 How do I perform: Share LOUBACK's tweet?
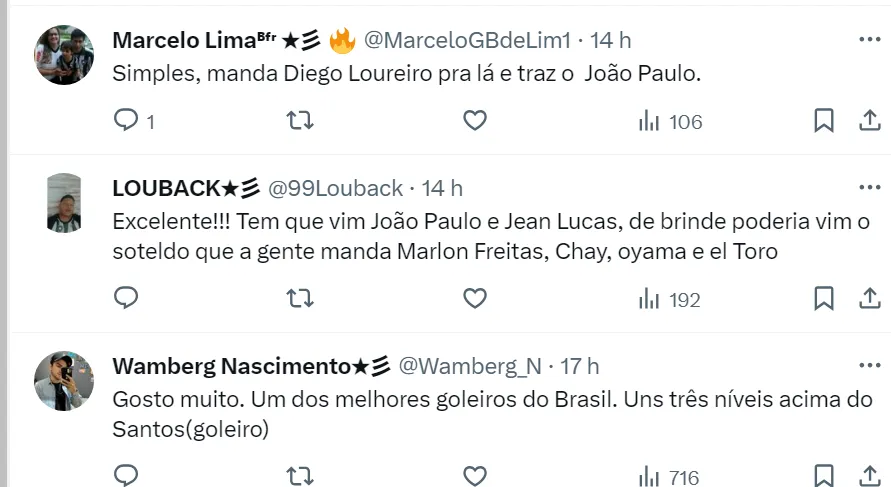click(869, 298)
